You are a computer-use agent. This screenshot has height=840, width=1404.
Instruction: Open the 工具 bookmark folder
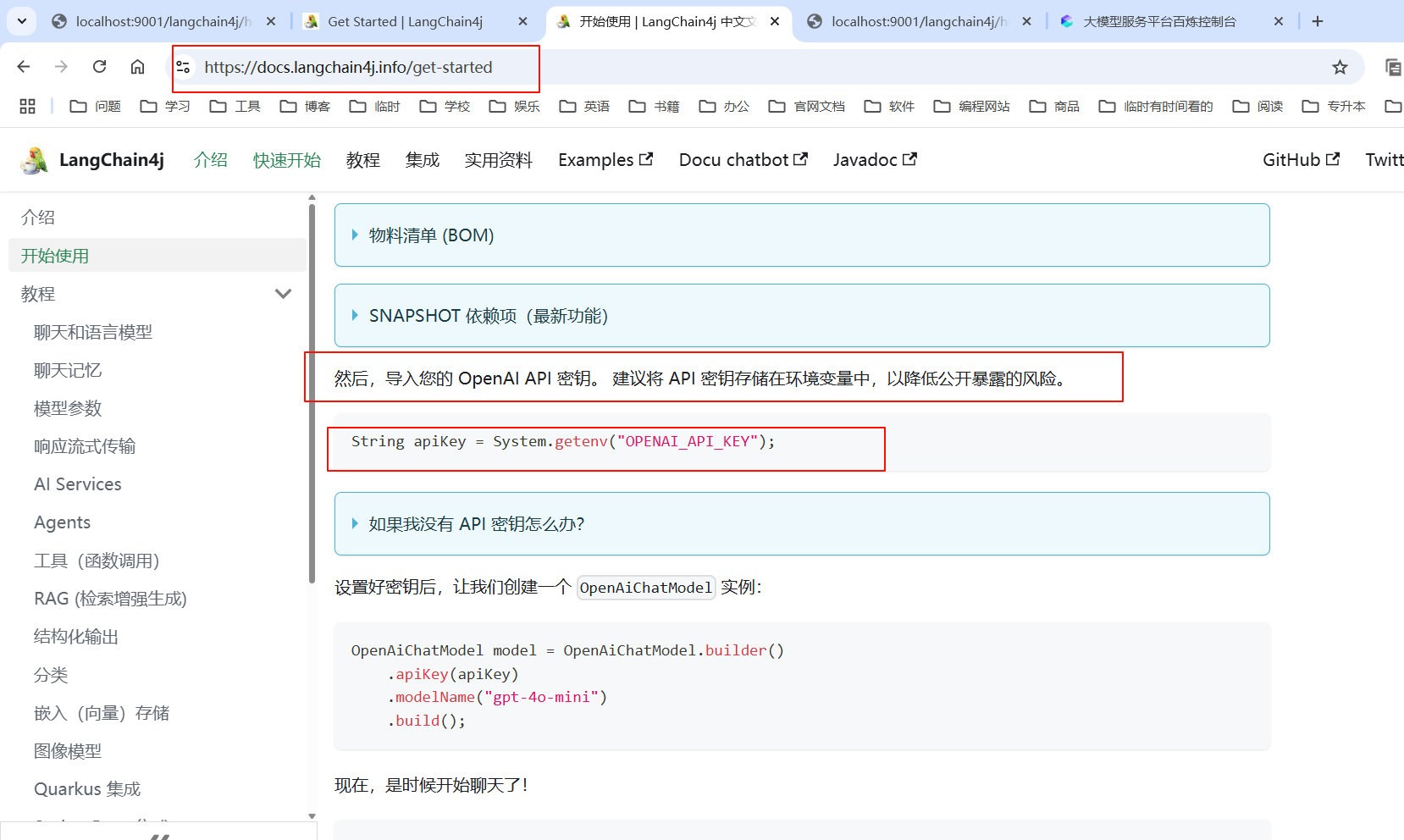[235, 106]
